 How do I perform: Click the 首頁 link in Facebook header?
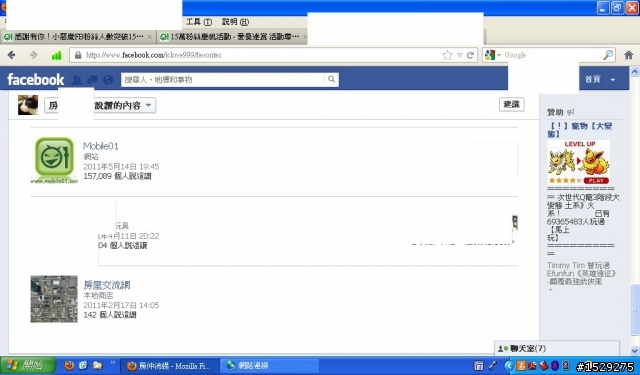[593, 80]
